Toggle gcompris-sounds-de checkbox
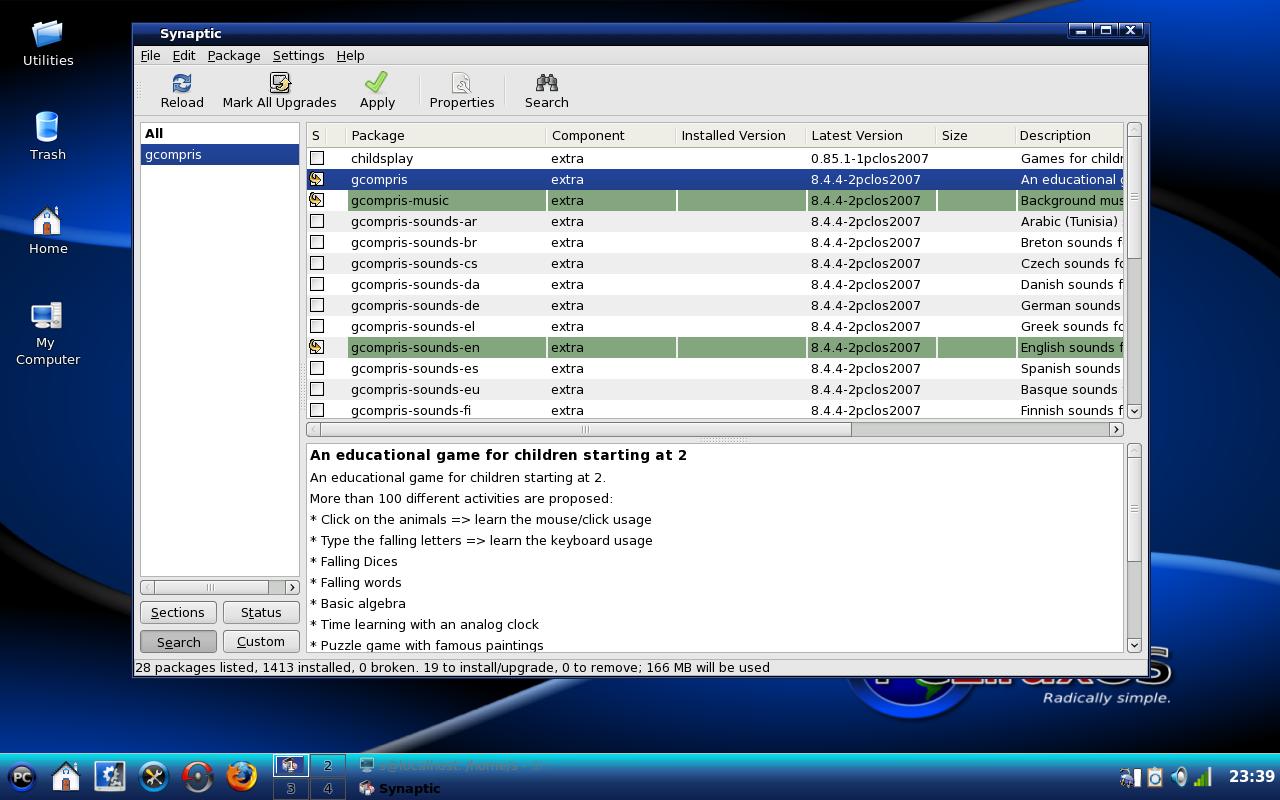Screen dimensions: 1280x800 (x=317, y=305)
